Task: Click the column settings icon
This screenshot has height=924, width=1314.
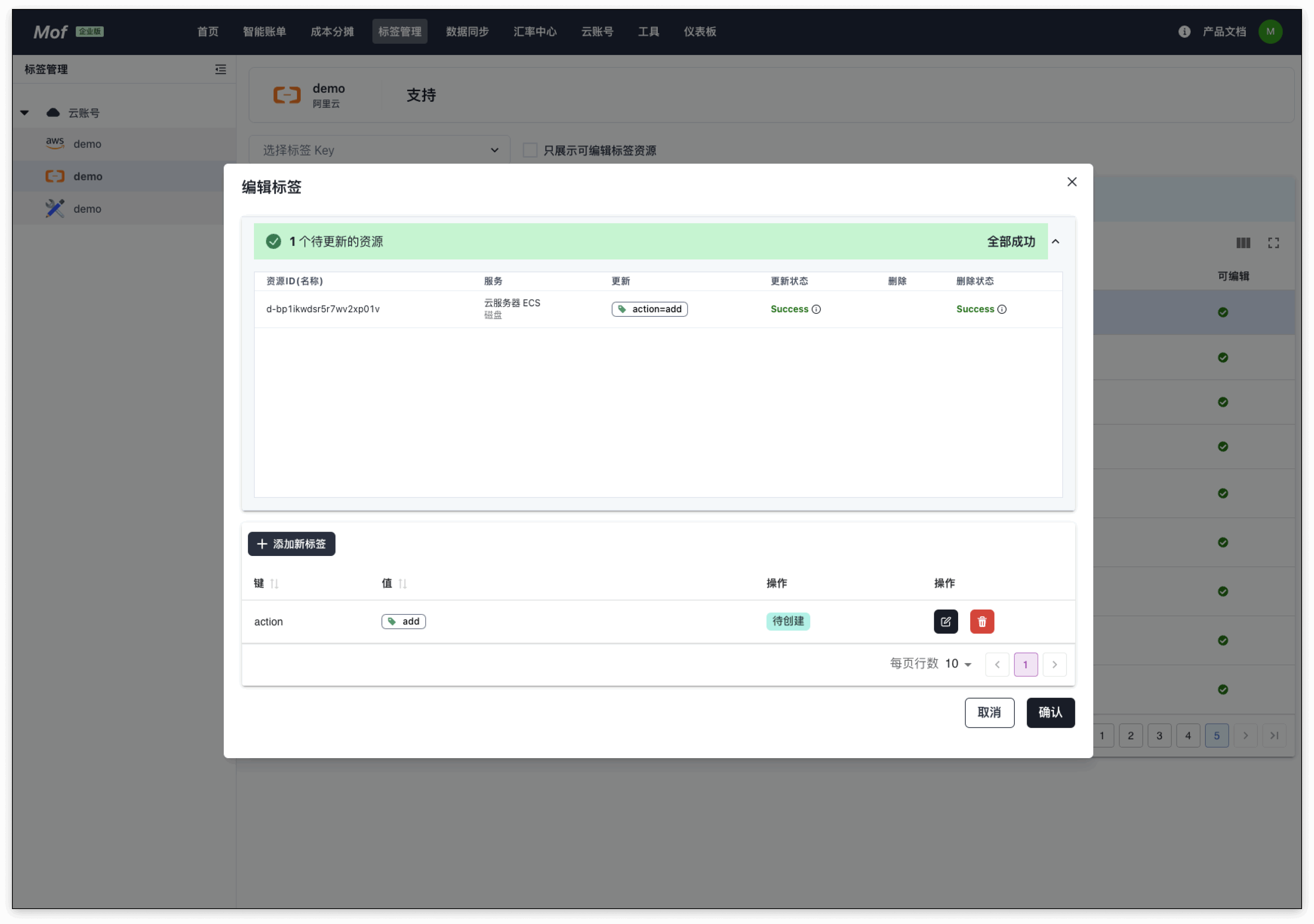Action: [1243, 243]
